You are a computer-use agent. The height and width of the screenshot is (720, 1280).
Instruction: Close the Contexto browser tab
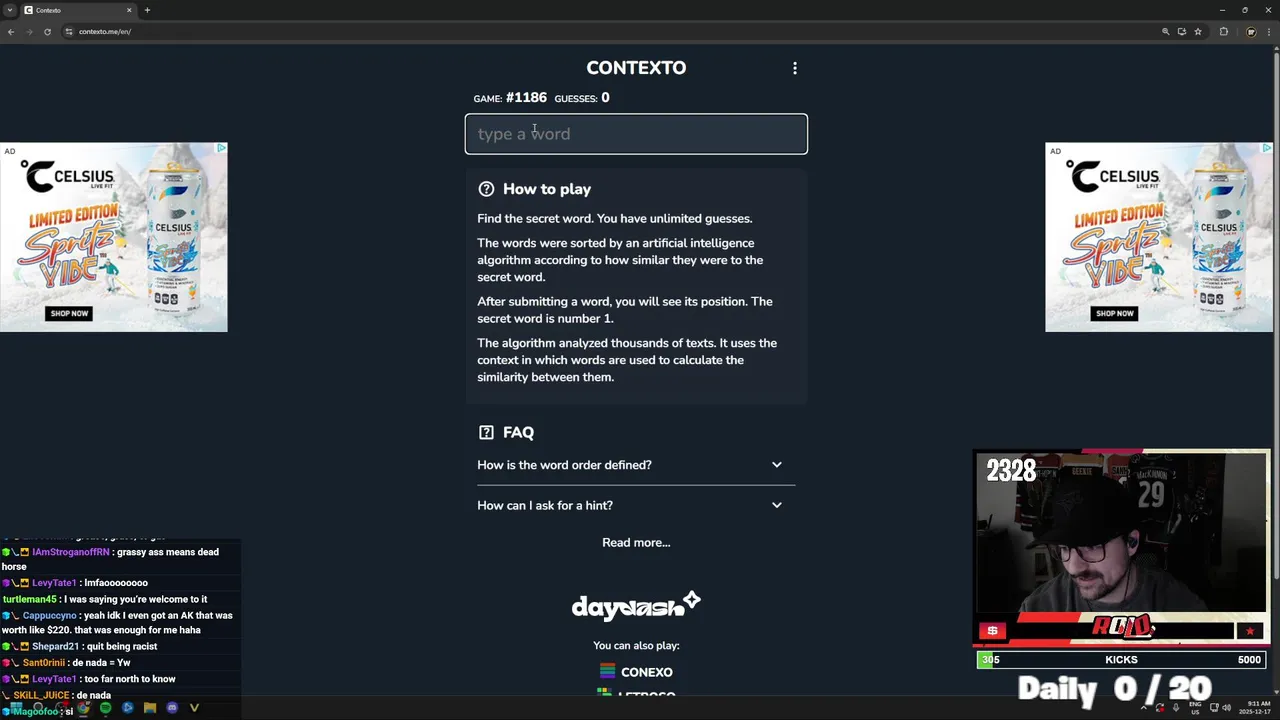pos(129,10)
